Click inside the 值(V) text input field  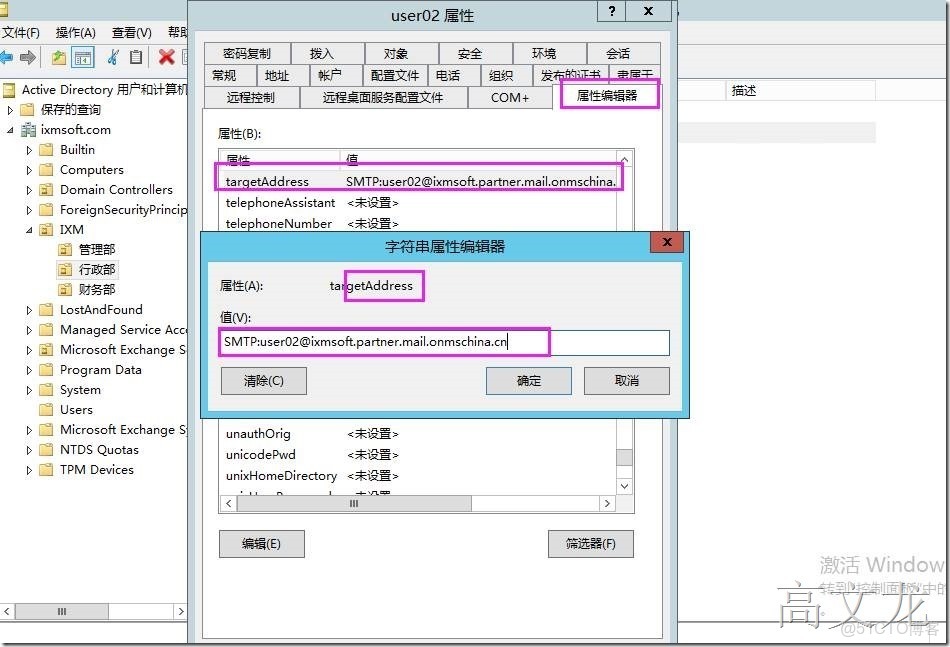tap(400, 342)
